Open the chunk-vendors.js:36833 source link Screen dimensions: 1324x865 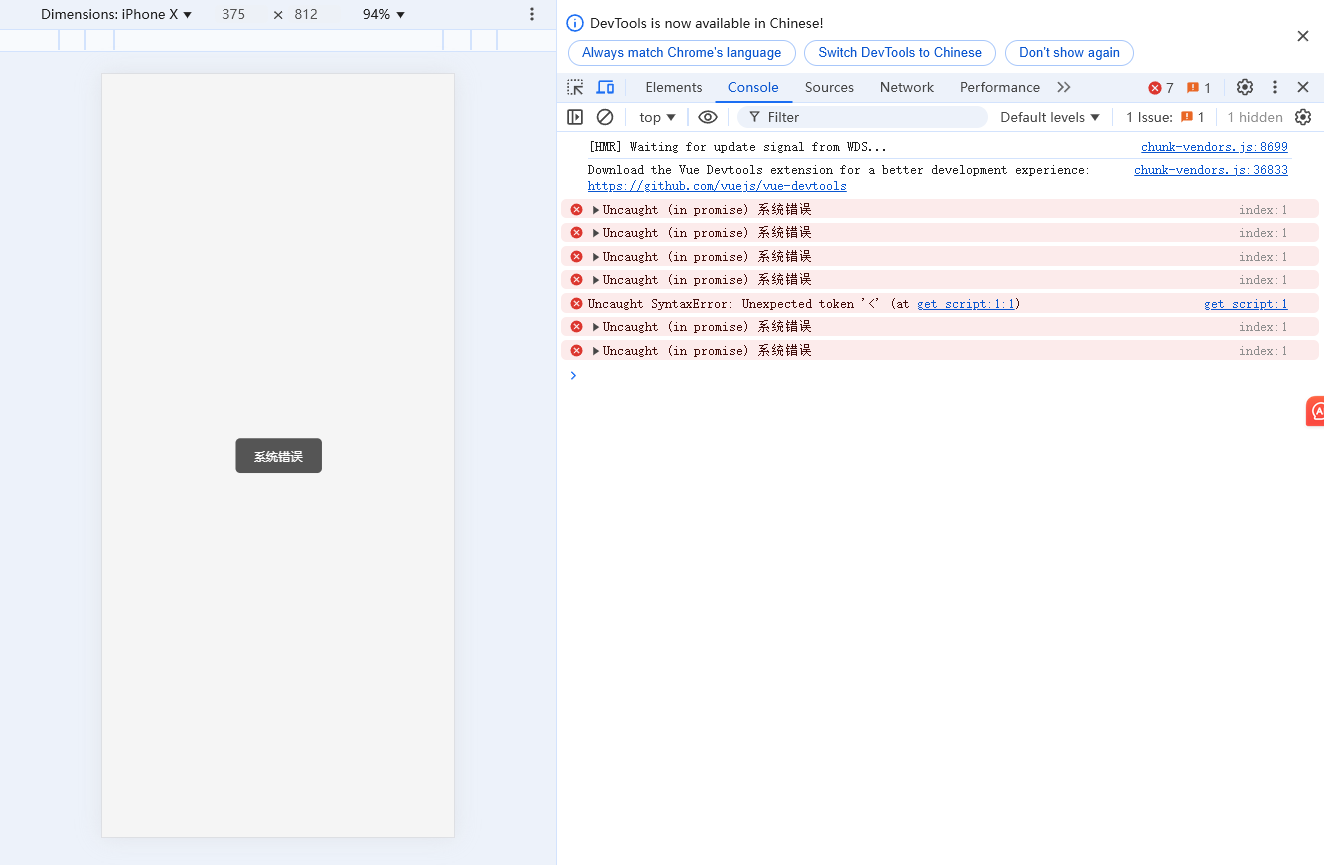1211,170
